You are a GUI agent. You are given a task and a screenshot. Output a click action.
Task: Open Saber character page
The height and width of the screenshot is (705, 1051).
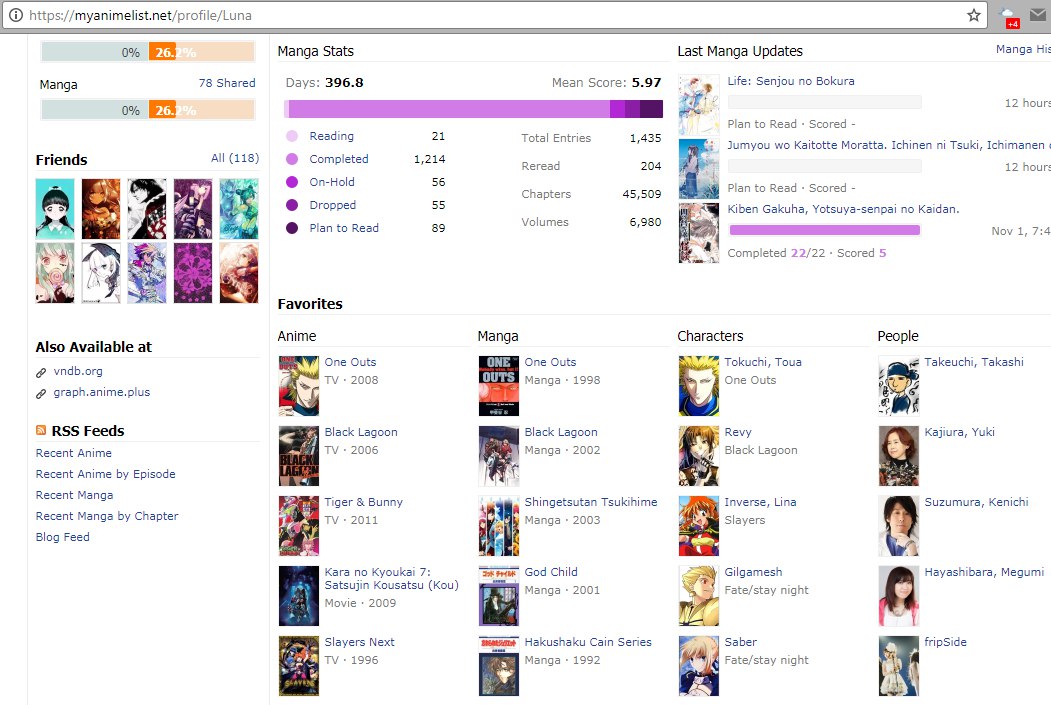click(740, 642)
